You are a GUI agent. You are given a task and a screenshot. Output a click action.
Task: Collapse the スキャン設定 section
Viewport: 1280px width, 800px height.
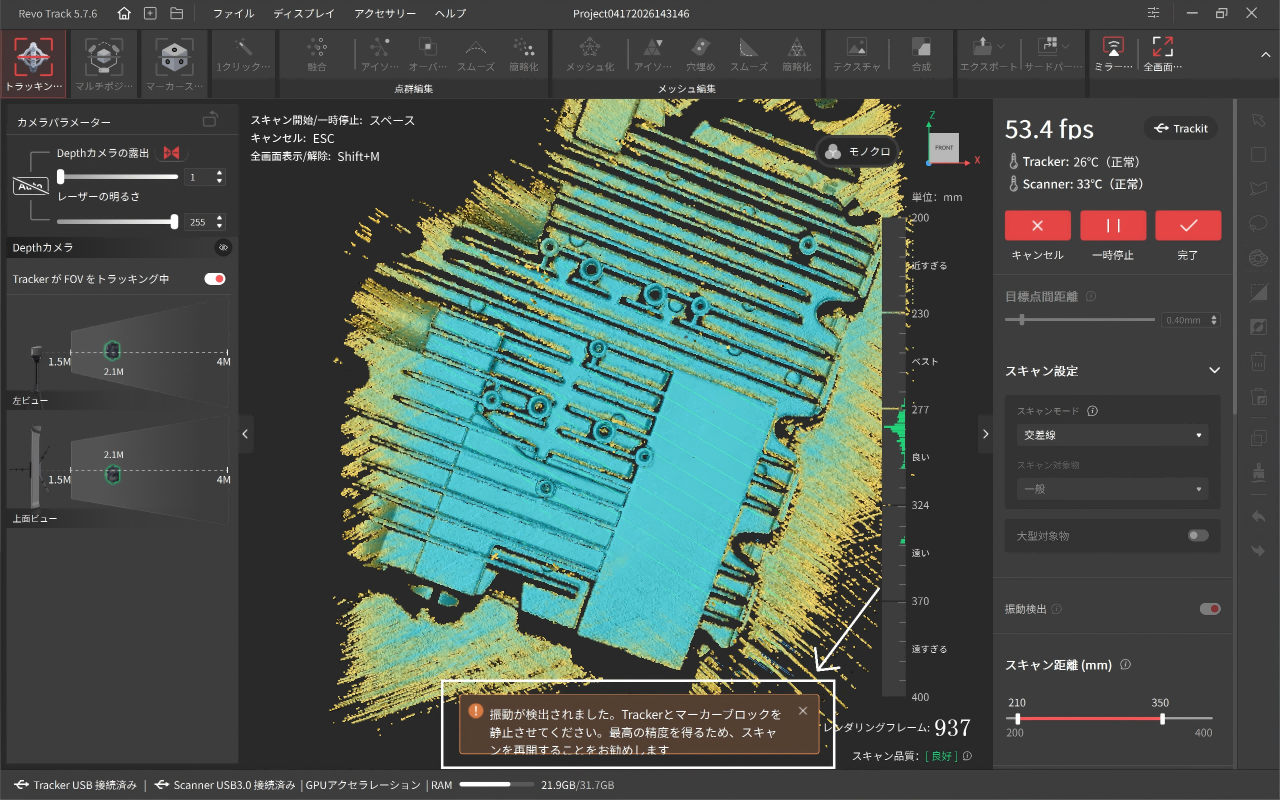(1215, 371)
